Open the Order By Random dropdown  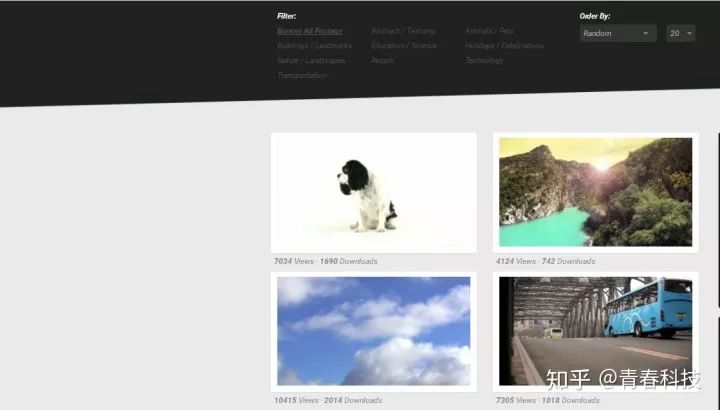(x=617, y=34)
